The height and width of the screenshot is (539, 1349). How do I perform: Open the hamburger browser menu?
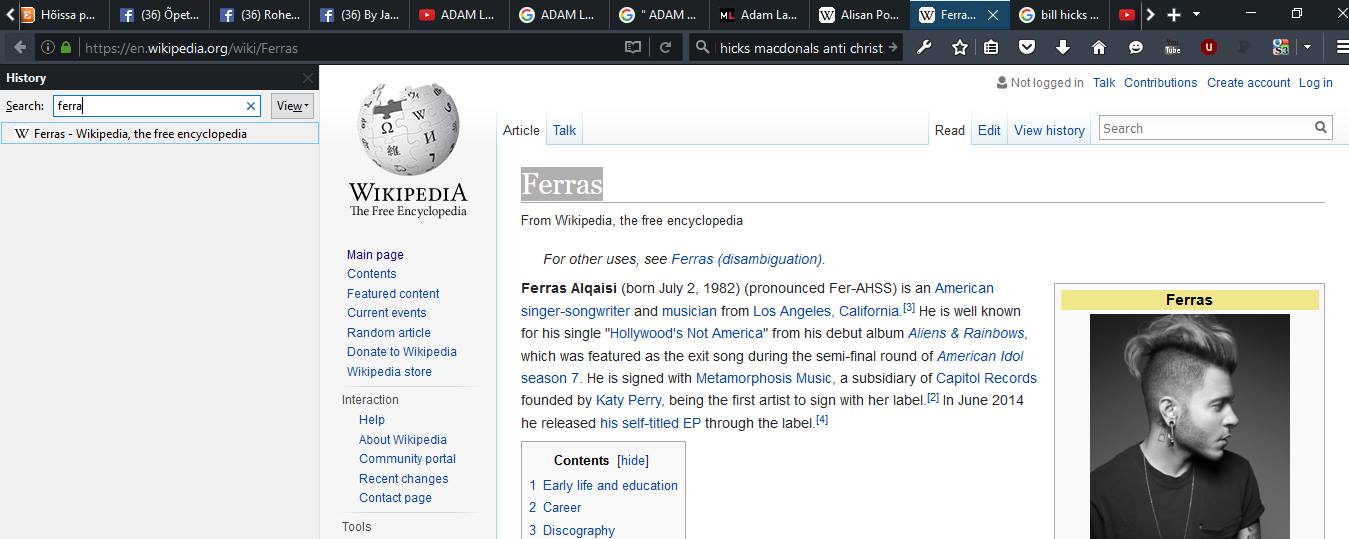[1341, 47]
